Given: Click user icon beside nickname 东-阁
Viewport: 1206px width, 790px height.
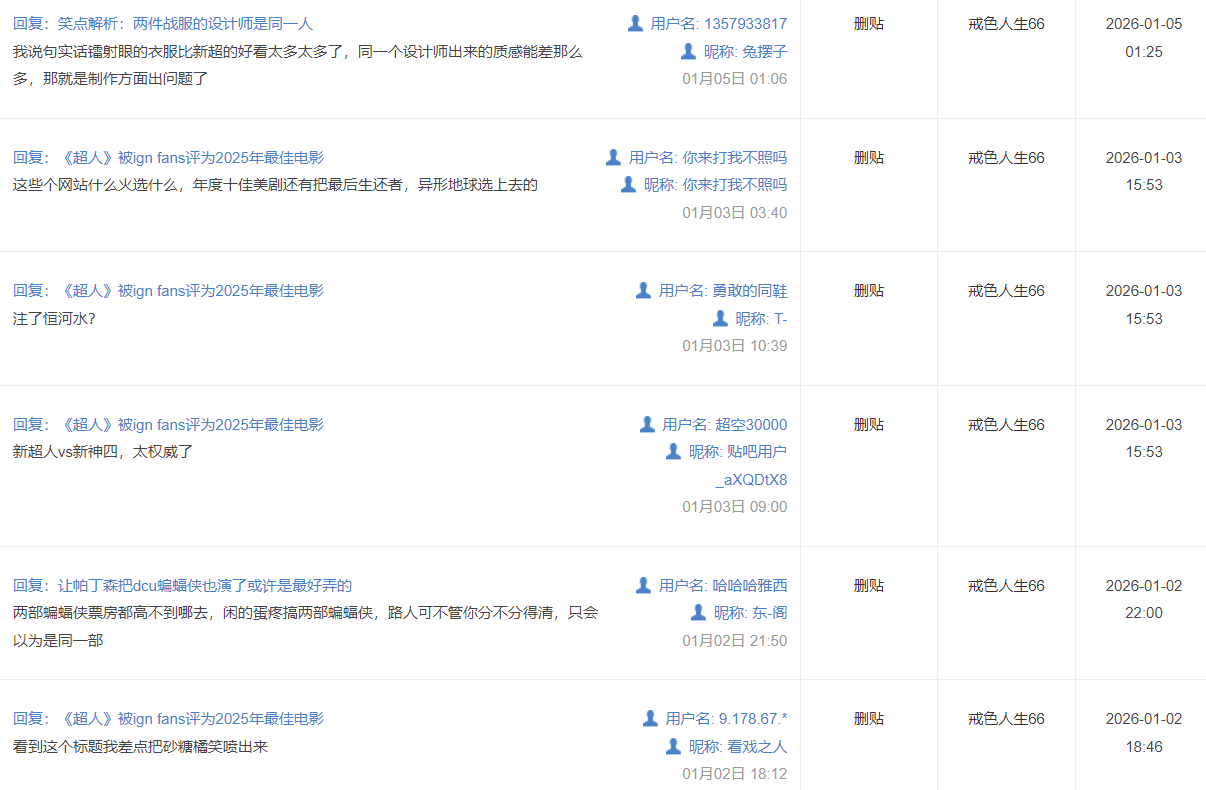Looking at the screenshot, I should (x=698, y=612).
